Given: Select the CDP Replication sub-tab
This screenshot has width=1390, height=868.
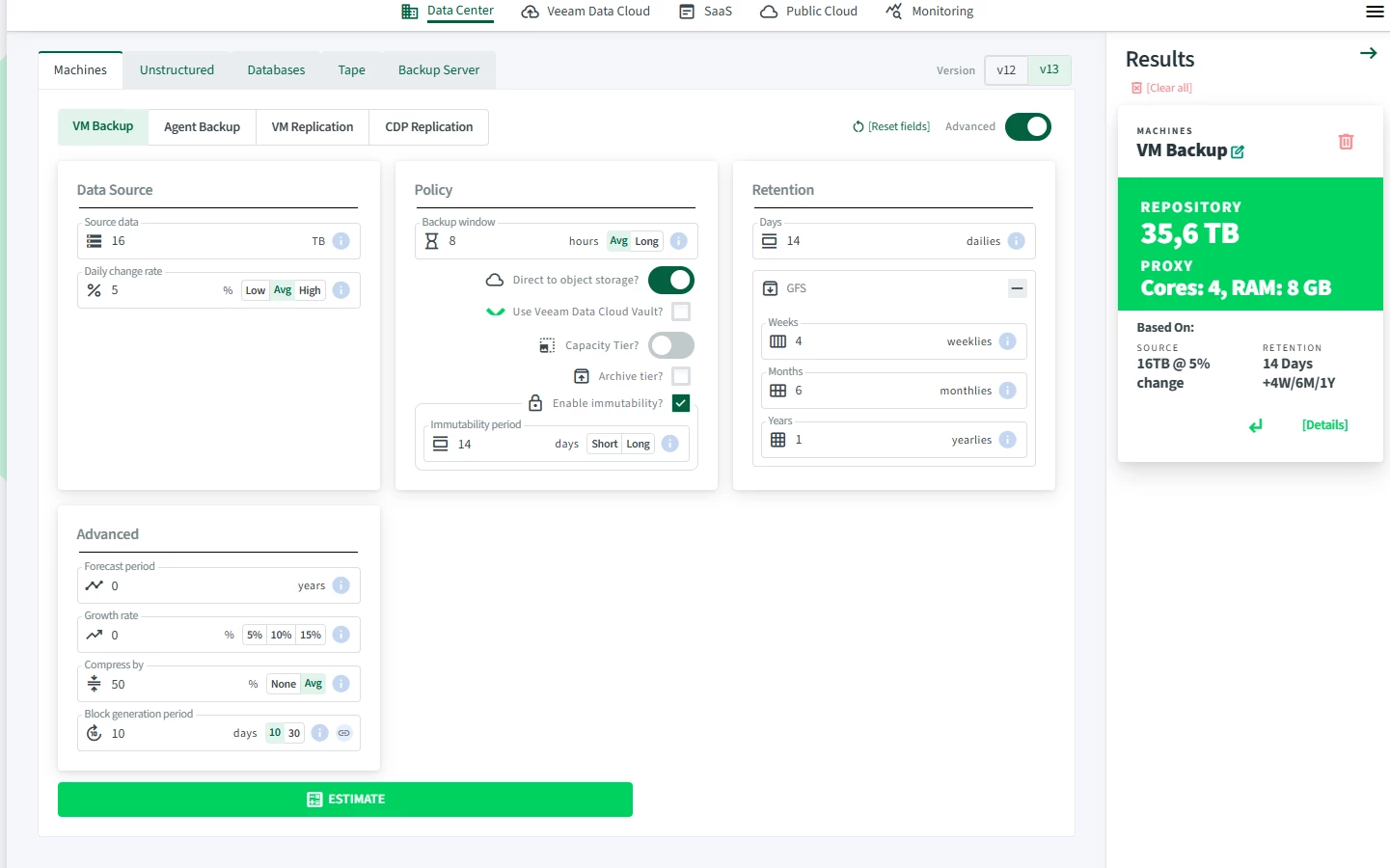Looking at the screenshot, I should tap(429, 127).
